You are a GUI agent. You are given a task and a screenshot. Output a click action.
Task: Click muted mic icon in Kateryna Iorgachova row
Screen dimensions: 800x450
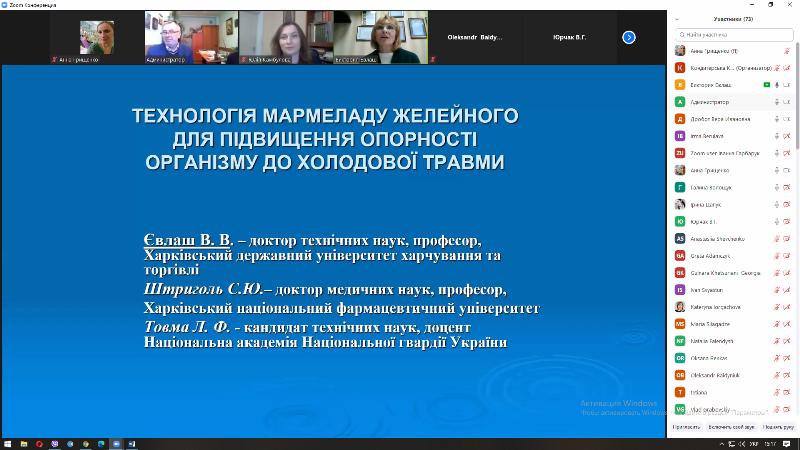[777, 307]
